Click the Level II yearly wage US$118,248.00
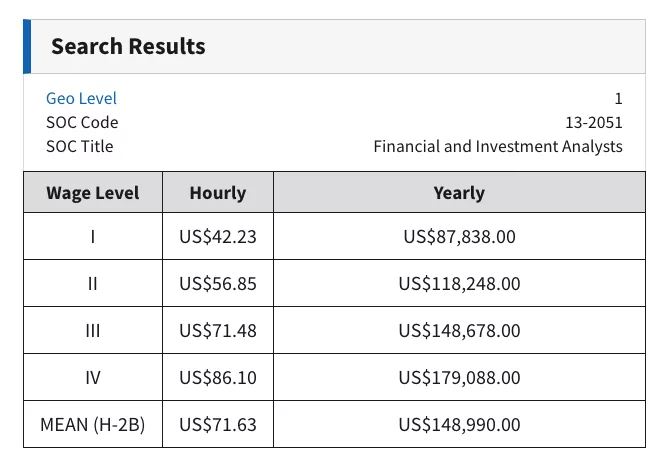Screen dimensions: 660x455 (x=459, y=284)
